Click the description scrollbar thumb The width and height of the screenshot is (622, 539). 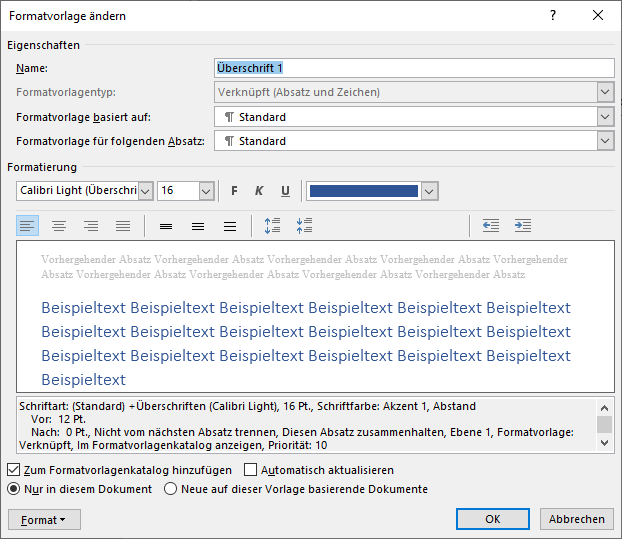604,424
